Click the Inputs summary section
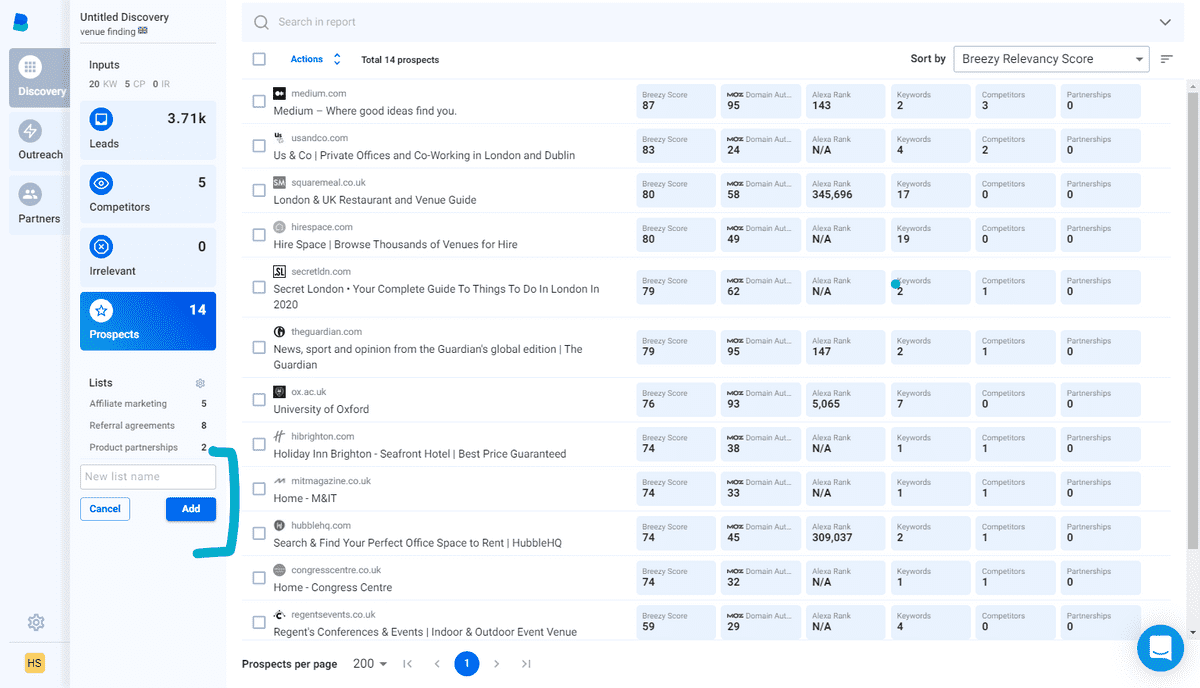Image resolution: width=1200 pixels, height=688 pixels. [148, 73]
